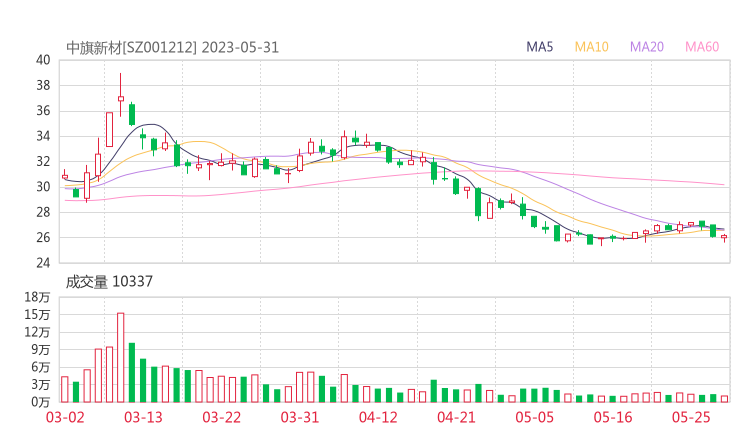740x440 pixels.
Task: Click the 26 price axis label
Action: click(x=43, y=237)
